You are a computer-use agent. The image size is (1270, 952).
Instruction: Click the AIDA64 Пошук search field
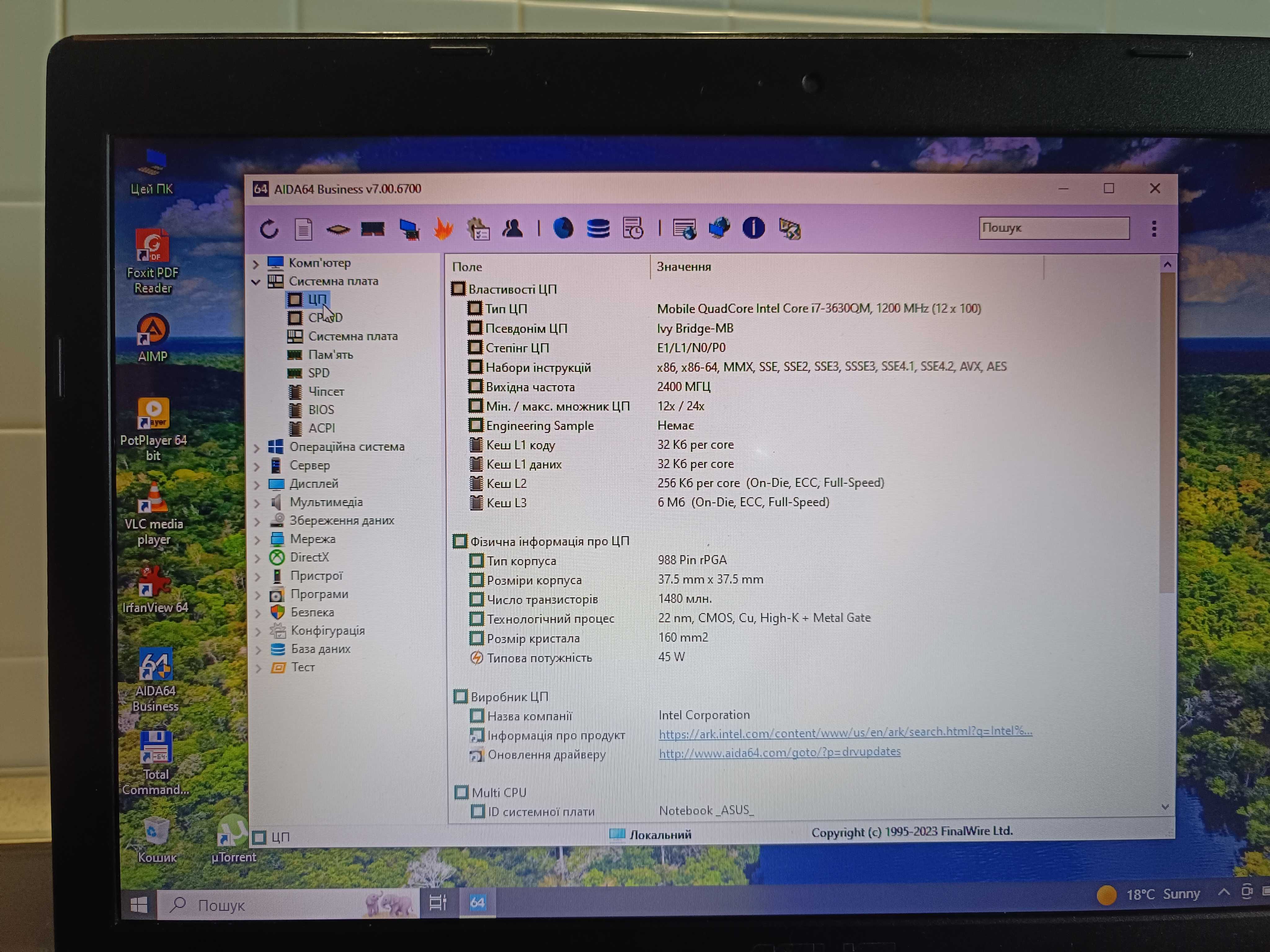(x=1054, y=228)
